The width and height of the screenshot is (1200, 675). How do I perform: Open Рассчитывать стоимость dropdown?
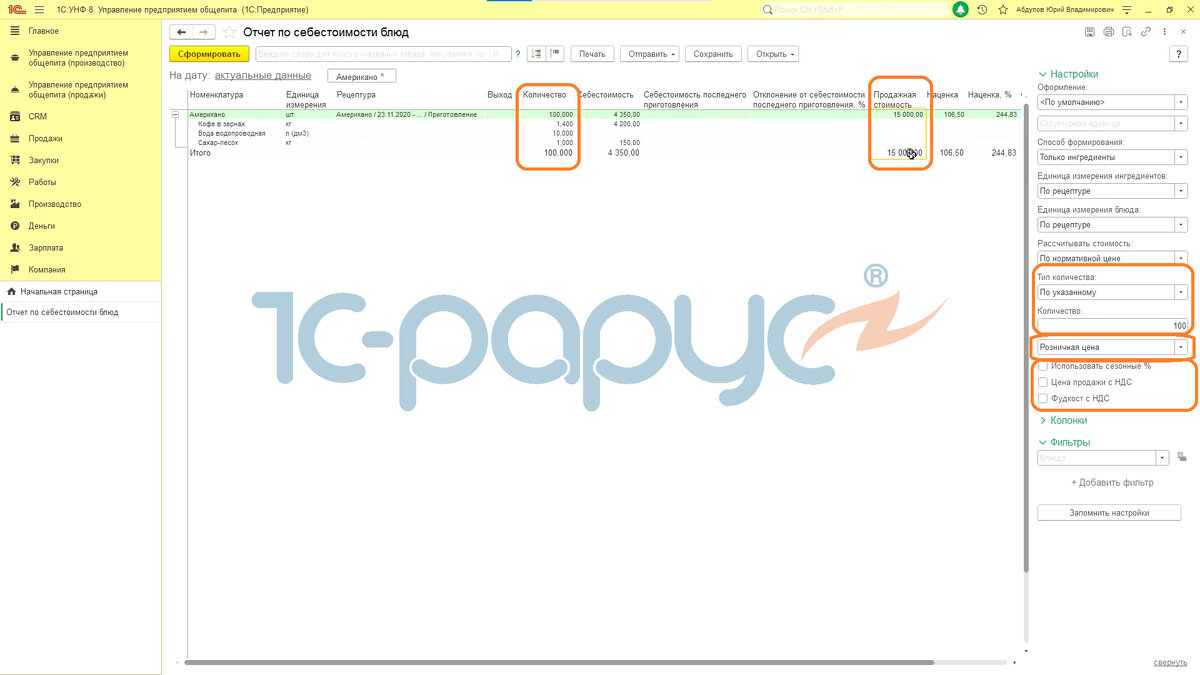tap(1181, 258)
